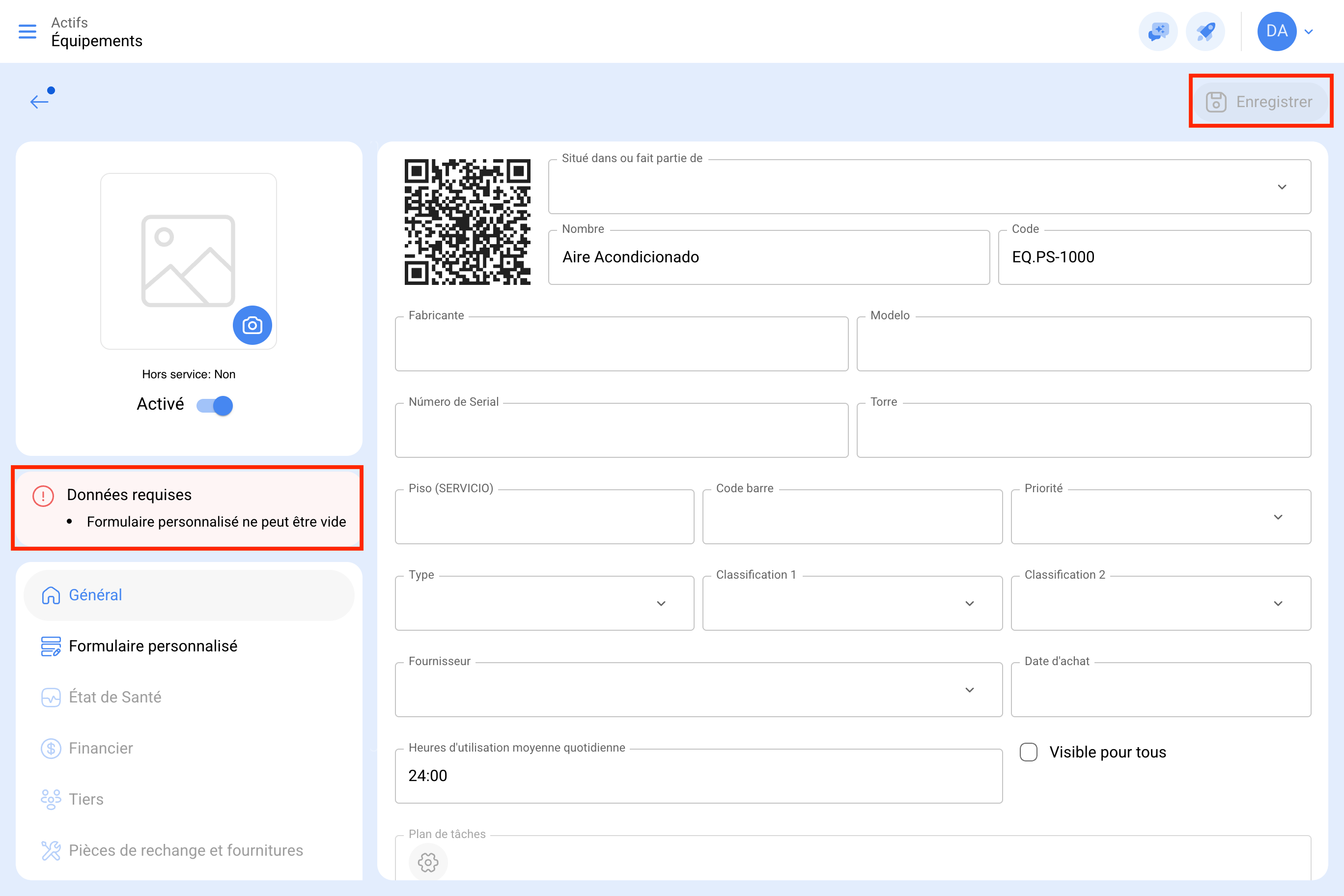Viewport: 1344px width, 896px height.
Task: Open the État de Santé tab
Action: tap(189, 697)
